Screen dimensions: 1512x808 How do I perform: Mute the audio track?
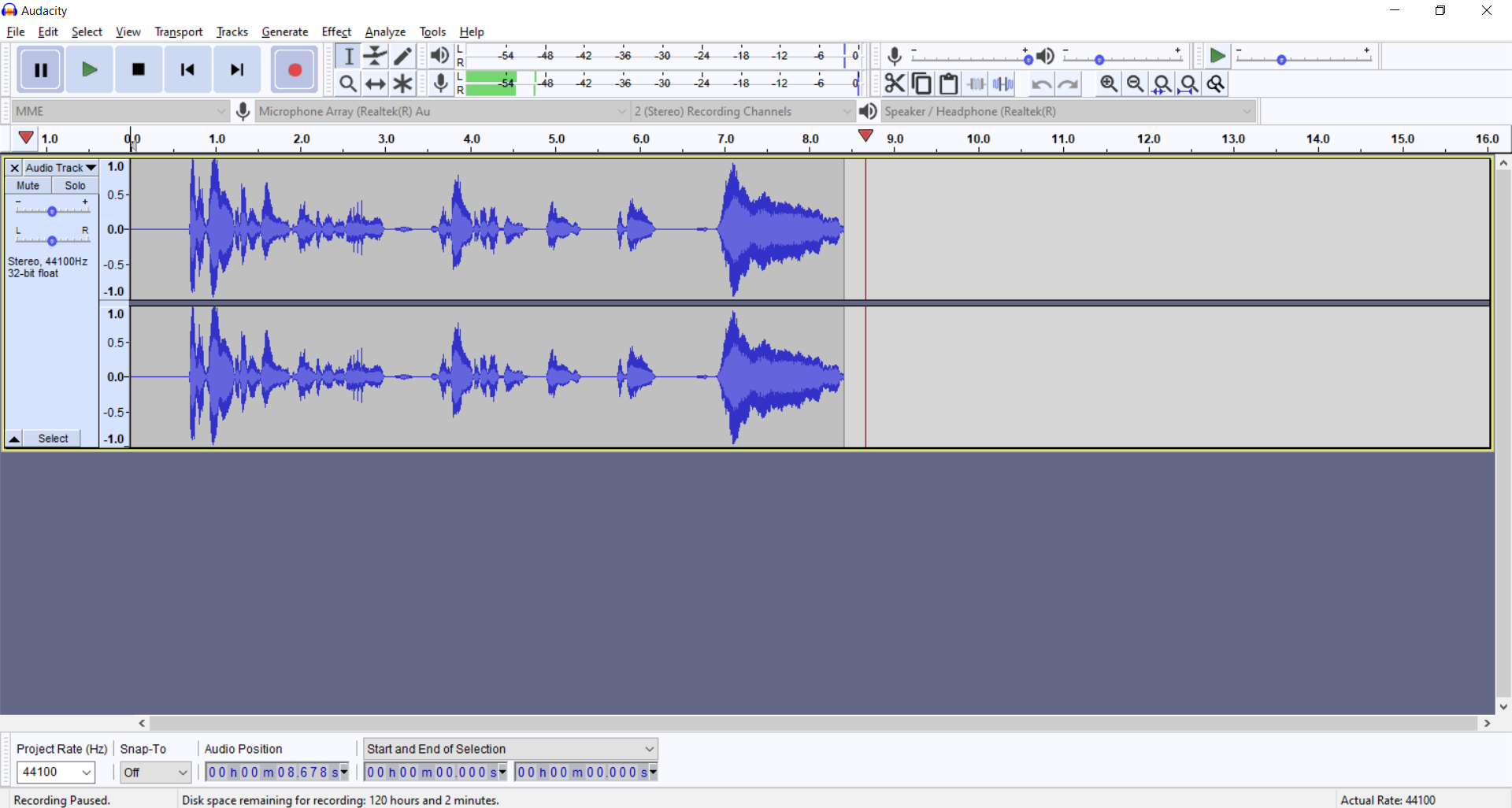[x=28, y=185]
